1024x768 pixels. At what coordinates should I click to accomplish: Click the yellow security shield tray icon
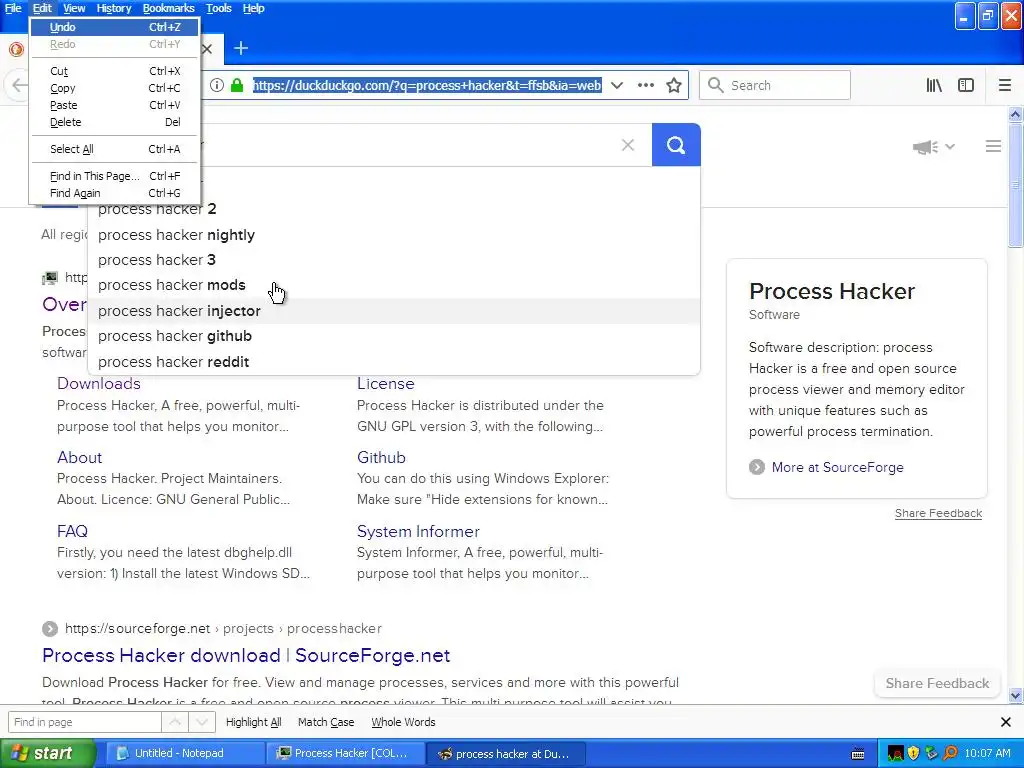(x=913, y=754)
